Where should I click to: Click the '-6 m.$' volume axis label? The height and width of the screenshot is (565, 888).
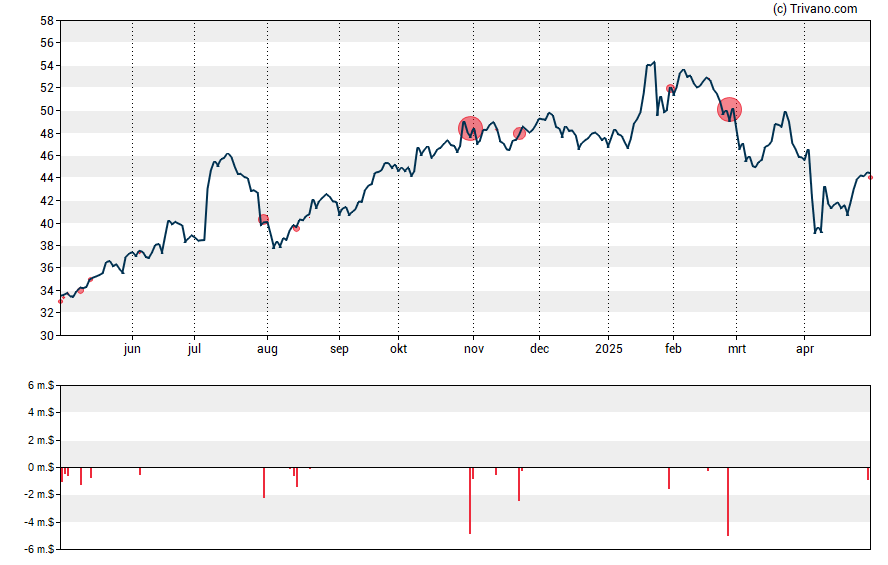[x=40, y=549]
